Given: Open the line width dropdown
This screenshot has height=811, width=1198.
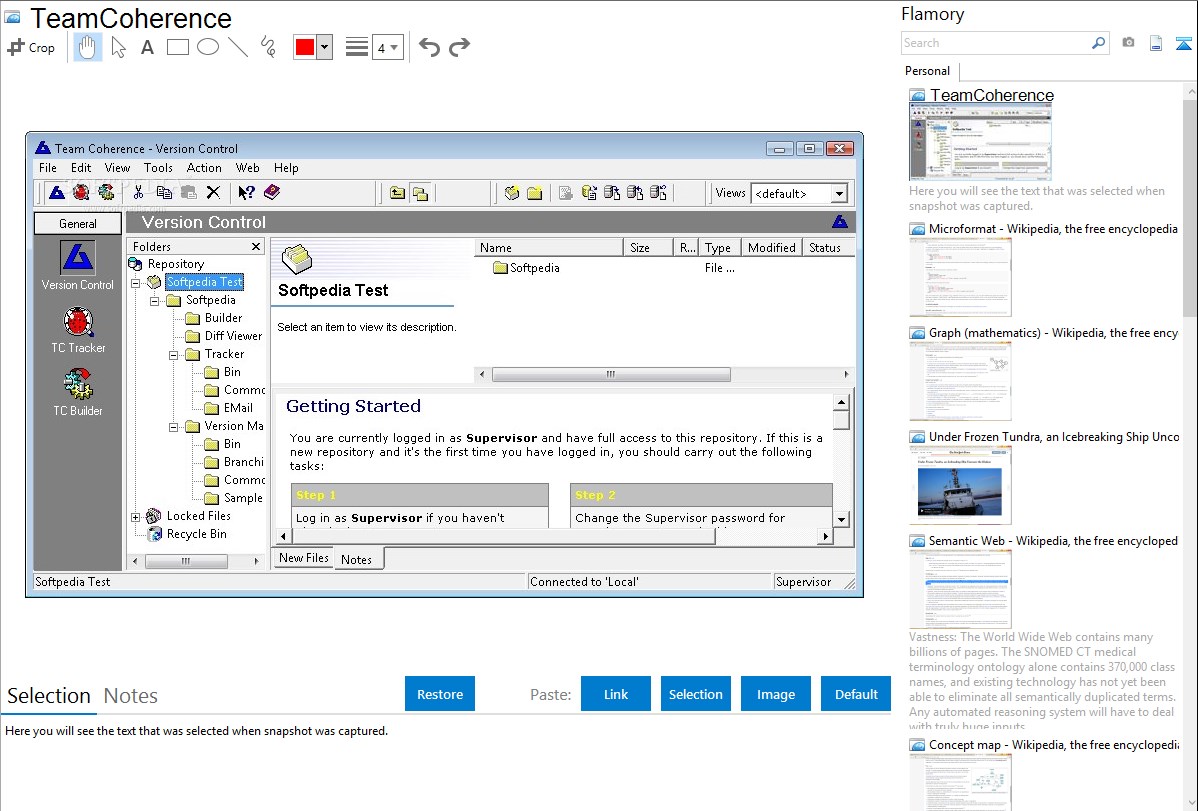Looking at the screenshot, I should point(387,47).
